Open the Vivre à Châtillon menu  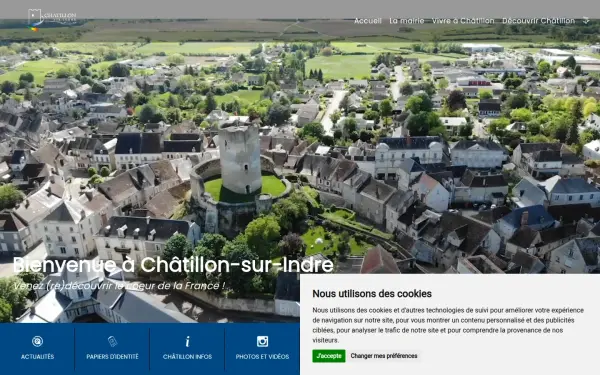point(463,21)
